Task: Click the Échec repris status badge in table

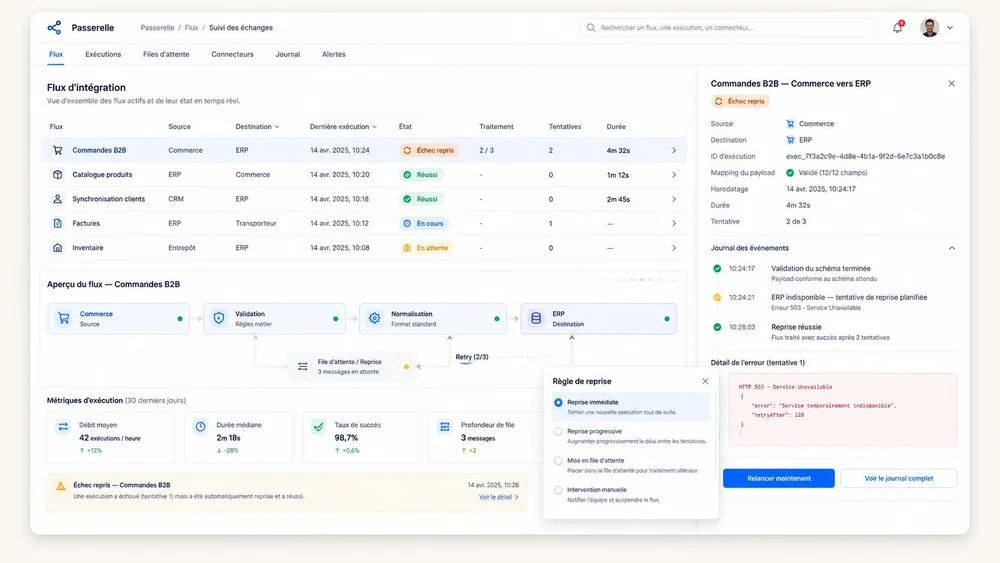Action: point(429,150)
